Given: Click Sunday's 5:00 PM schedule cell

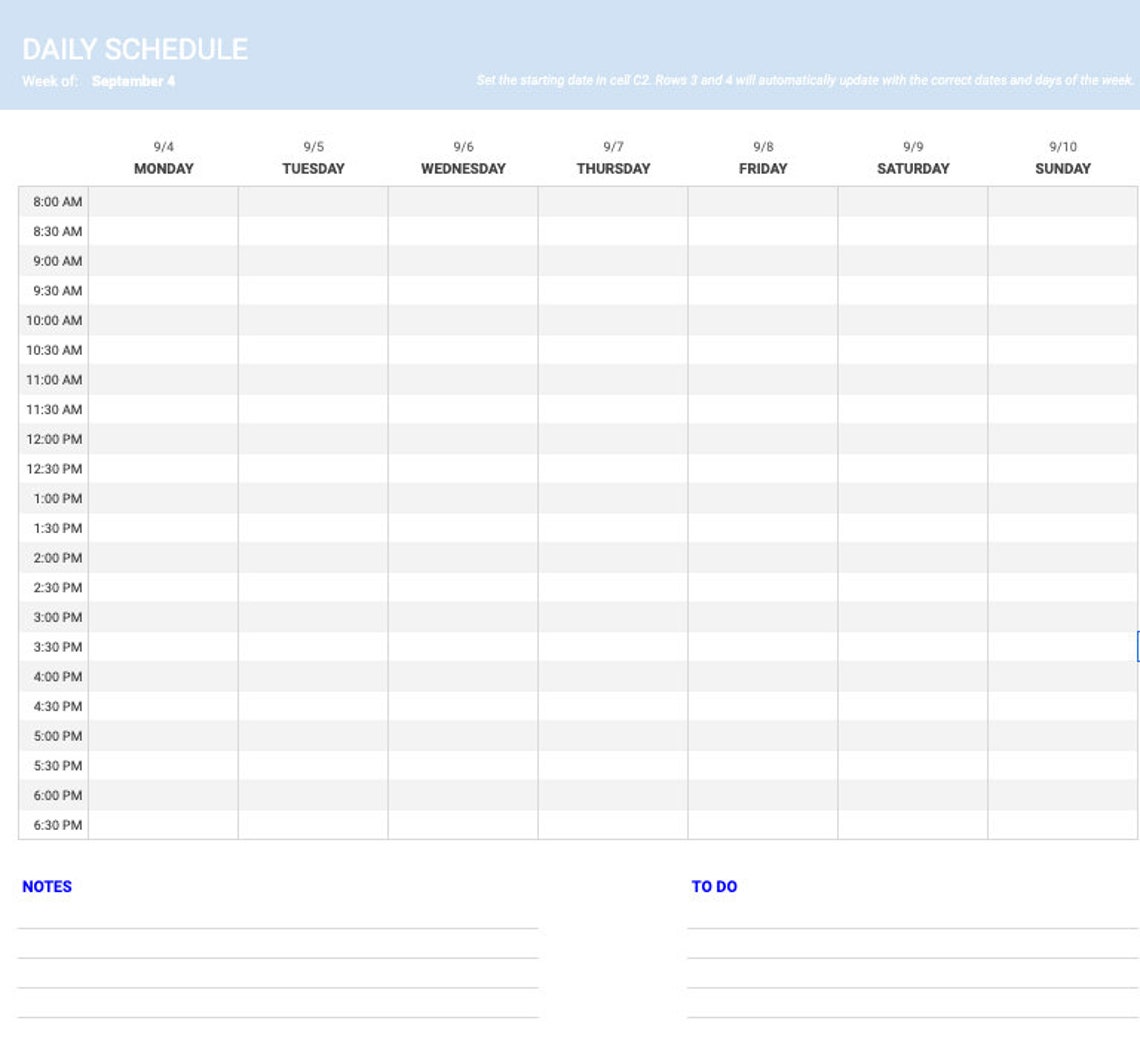Looking at the screenshot, I should coord(1060,736).
